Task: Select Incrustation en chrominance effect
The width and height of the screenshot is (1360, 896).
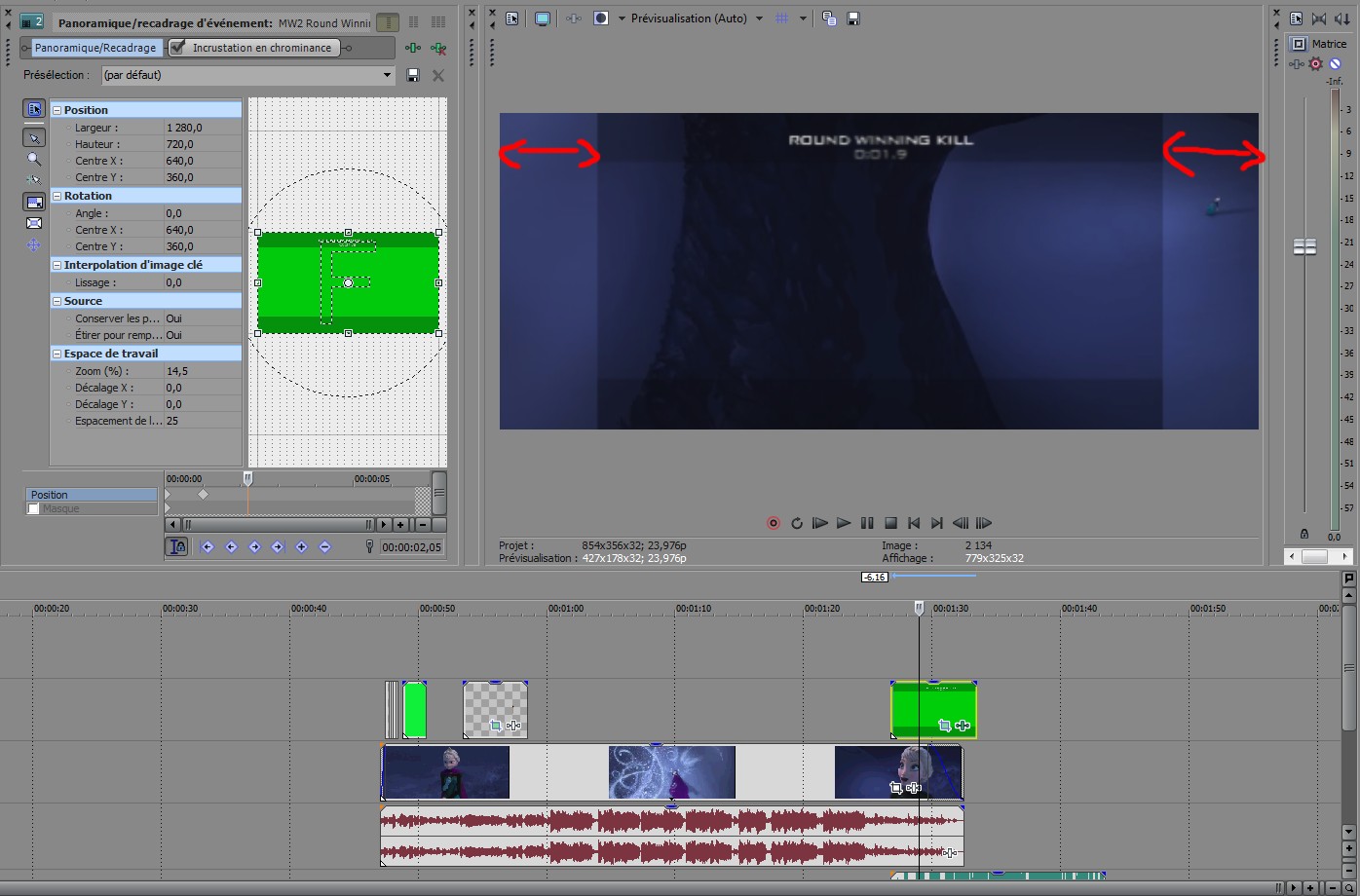Action: (261, 48)
